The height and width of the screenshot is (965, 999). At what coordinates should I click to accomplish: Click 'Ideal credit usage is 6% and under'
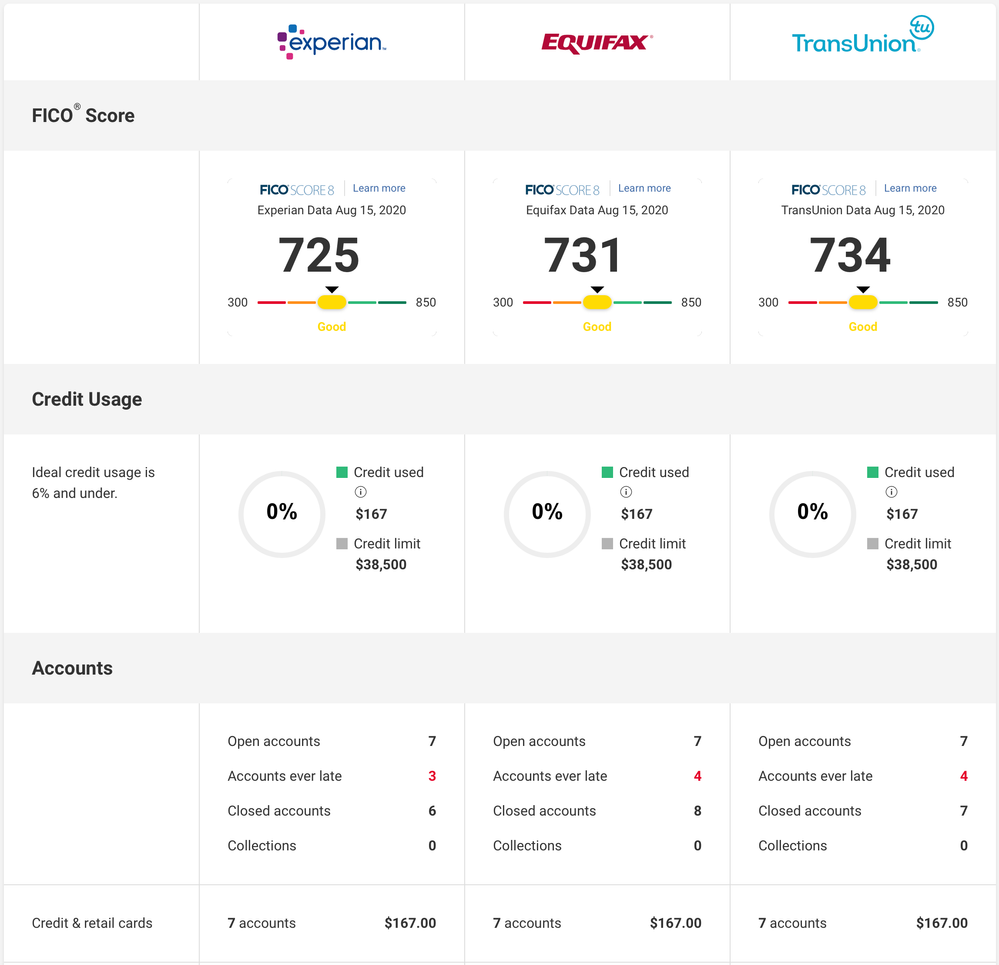(93, 483)
